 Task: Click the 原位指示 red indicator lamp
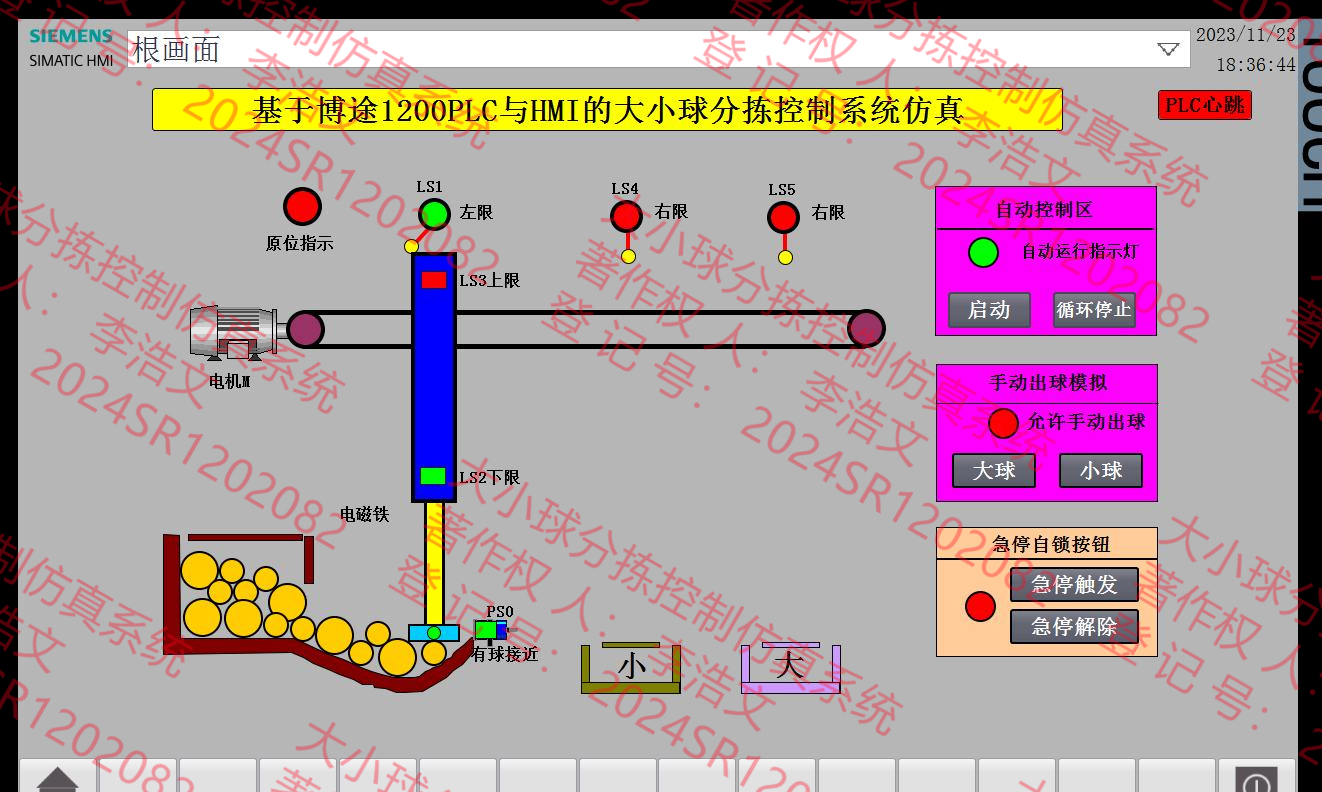[302, 206]
